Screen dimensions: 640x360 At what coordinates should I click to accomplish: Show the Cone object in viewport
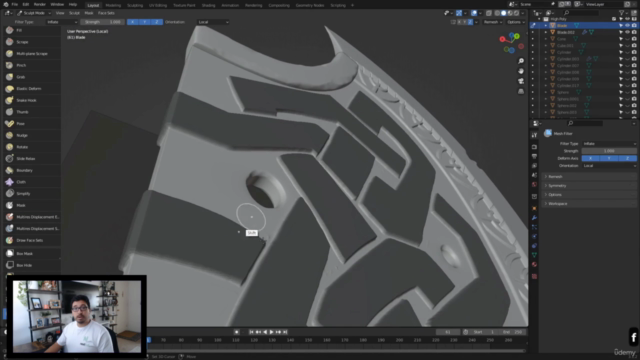(x=627, y=39)
